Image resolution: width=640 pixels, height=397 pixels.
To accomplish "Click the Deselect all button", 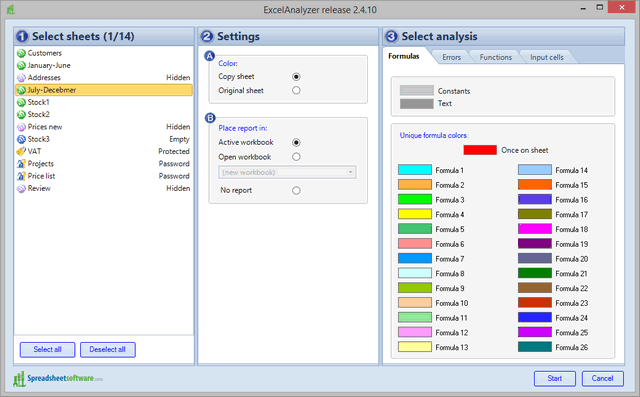I will tap(108, 350).
